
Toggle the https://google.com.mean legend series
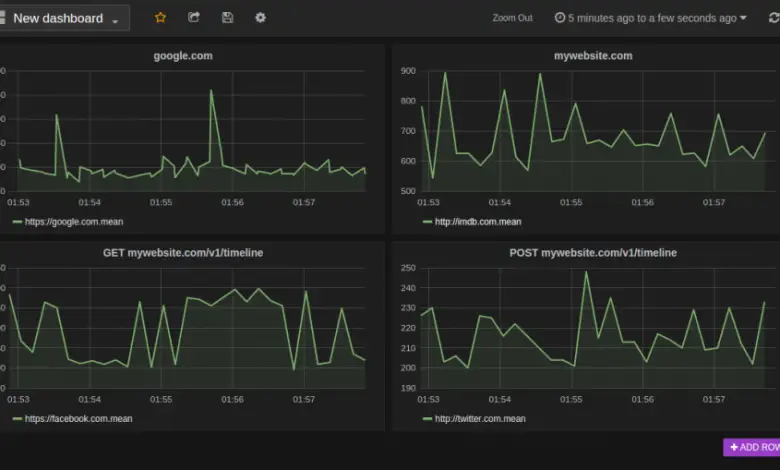click(74, 222)
